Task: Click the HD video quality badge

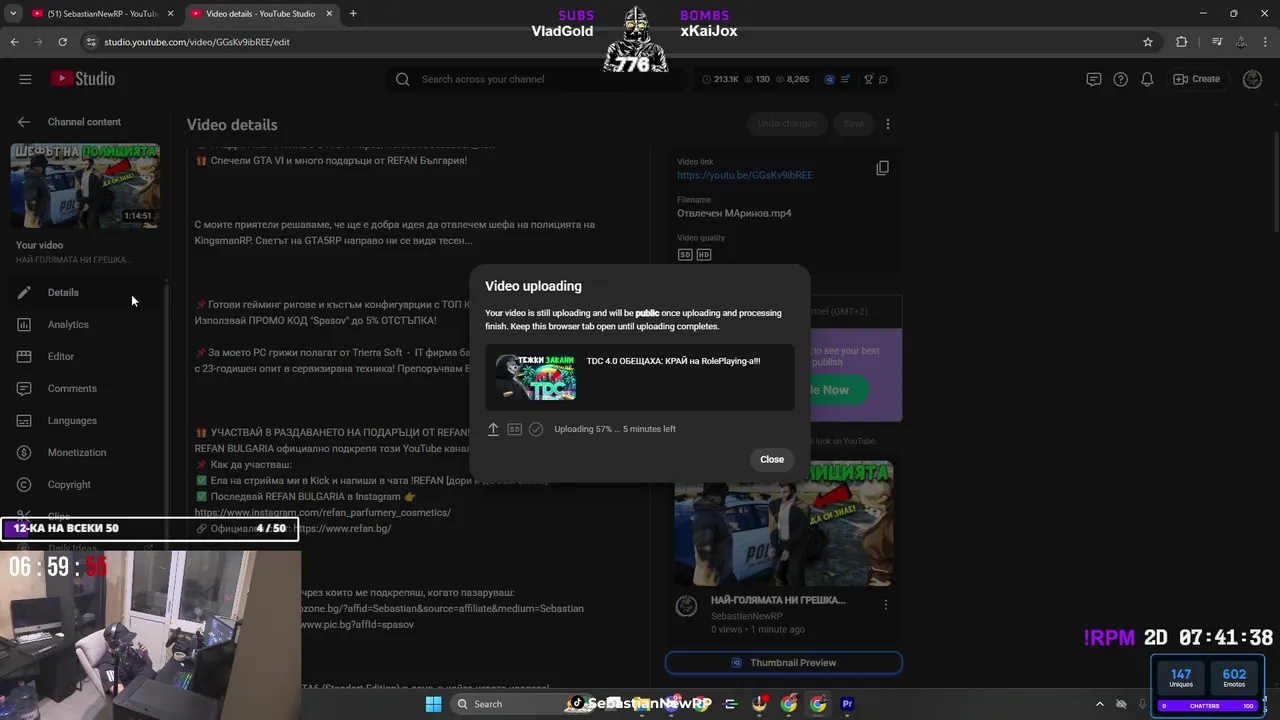Action: point(704,255)
